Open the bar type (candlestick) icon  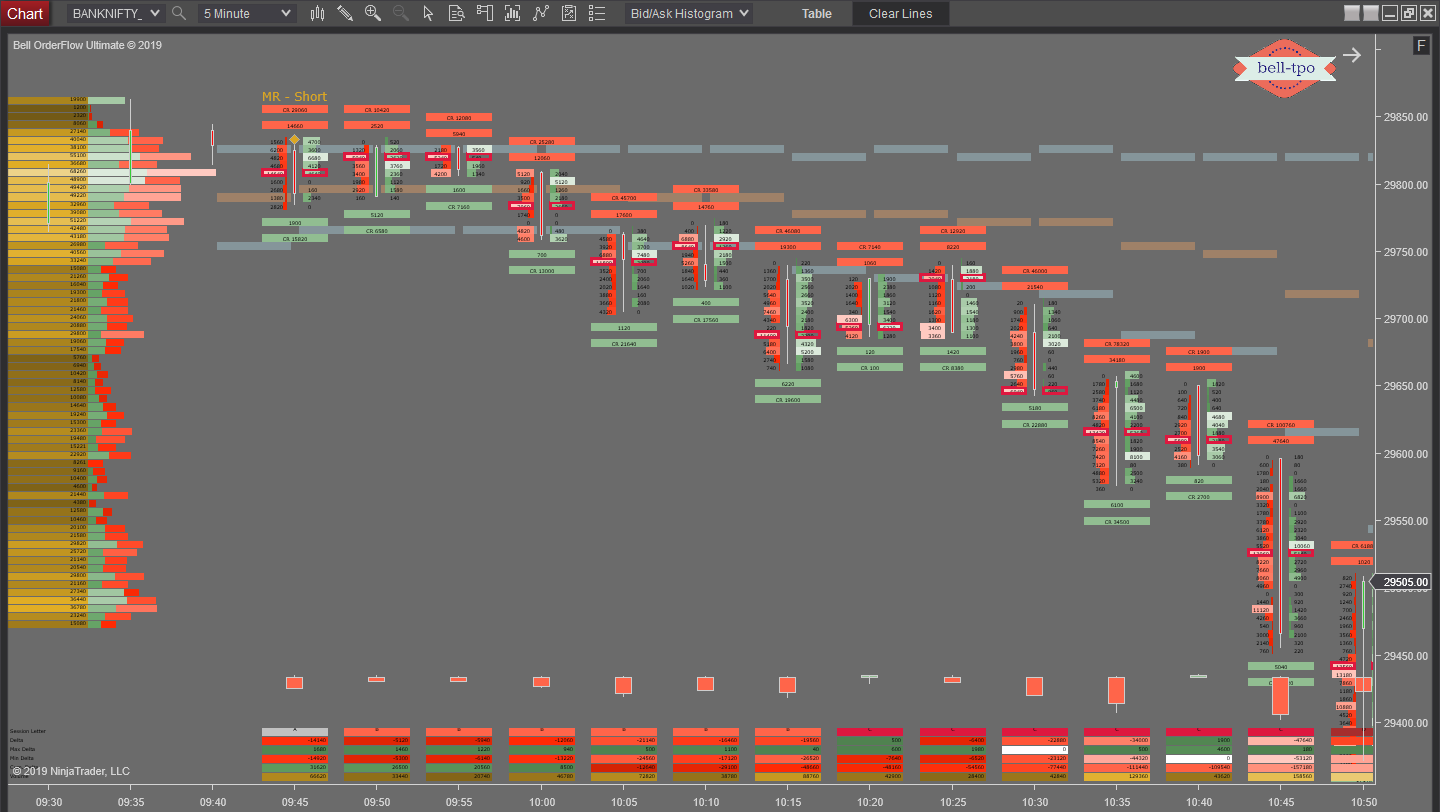tap(318, 14)
